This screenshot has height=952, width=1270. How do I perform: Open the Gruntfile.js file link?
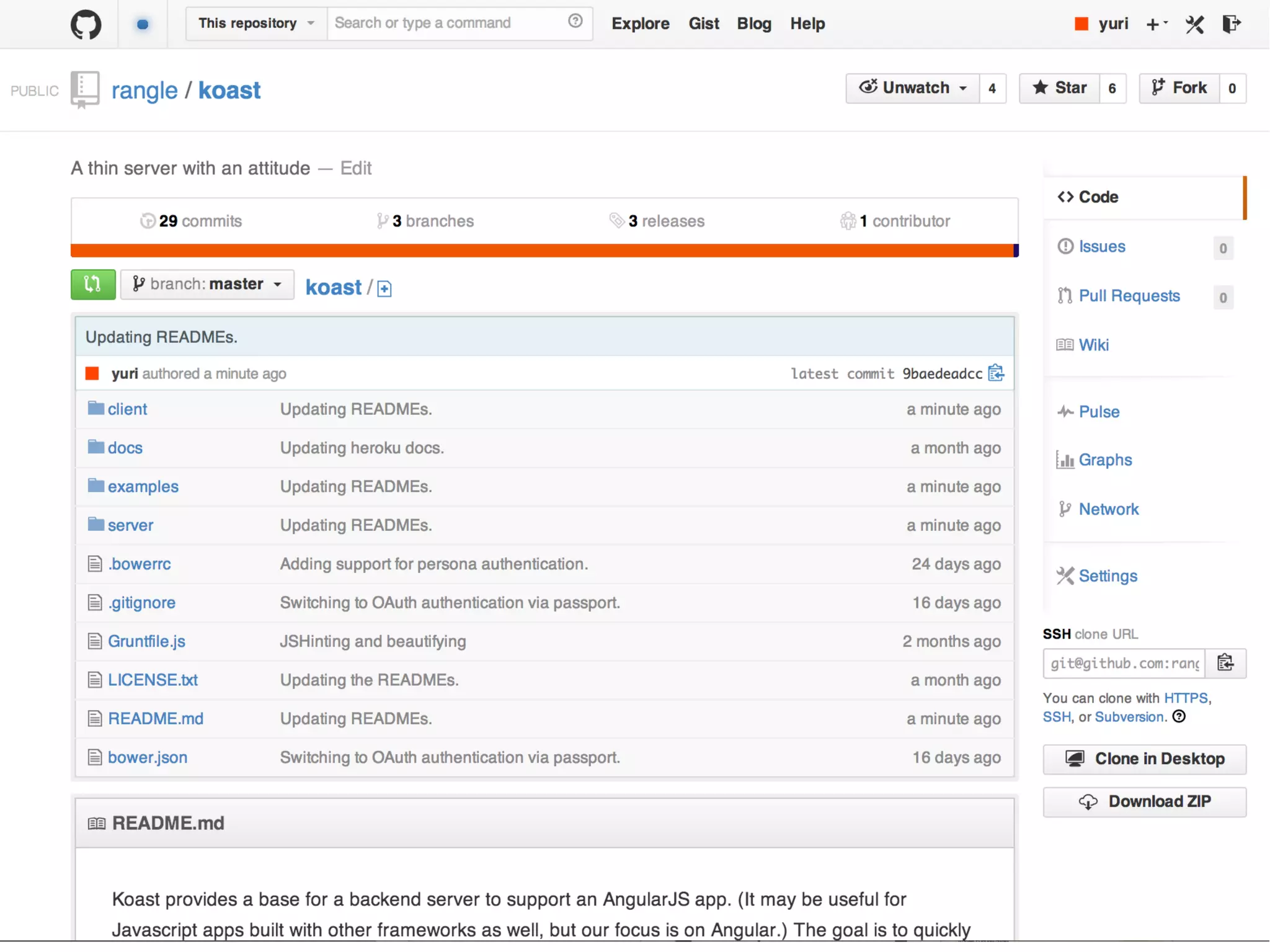(x=146, y=641)
